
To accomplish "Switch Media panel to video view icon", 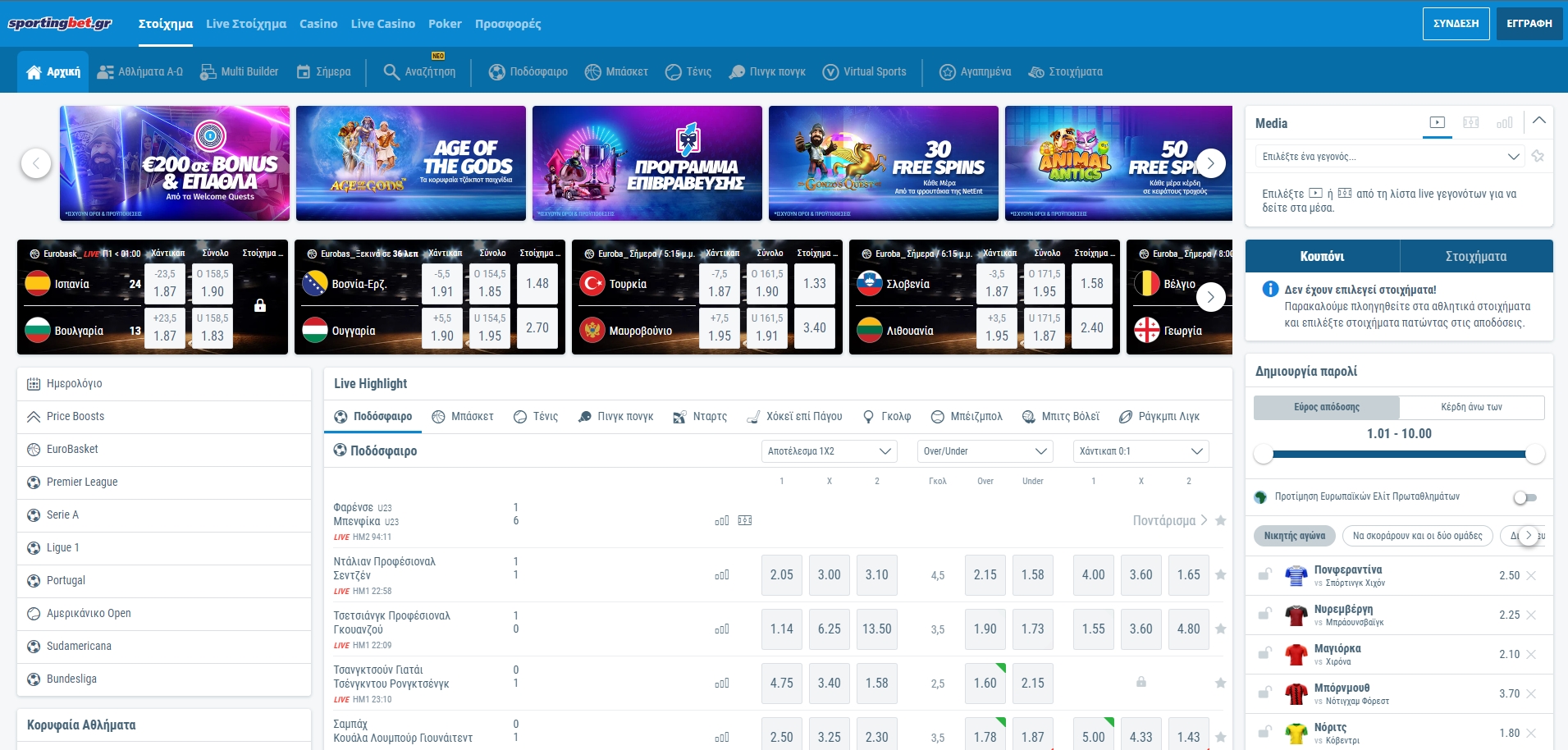I will coord(1437,122).
